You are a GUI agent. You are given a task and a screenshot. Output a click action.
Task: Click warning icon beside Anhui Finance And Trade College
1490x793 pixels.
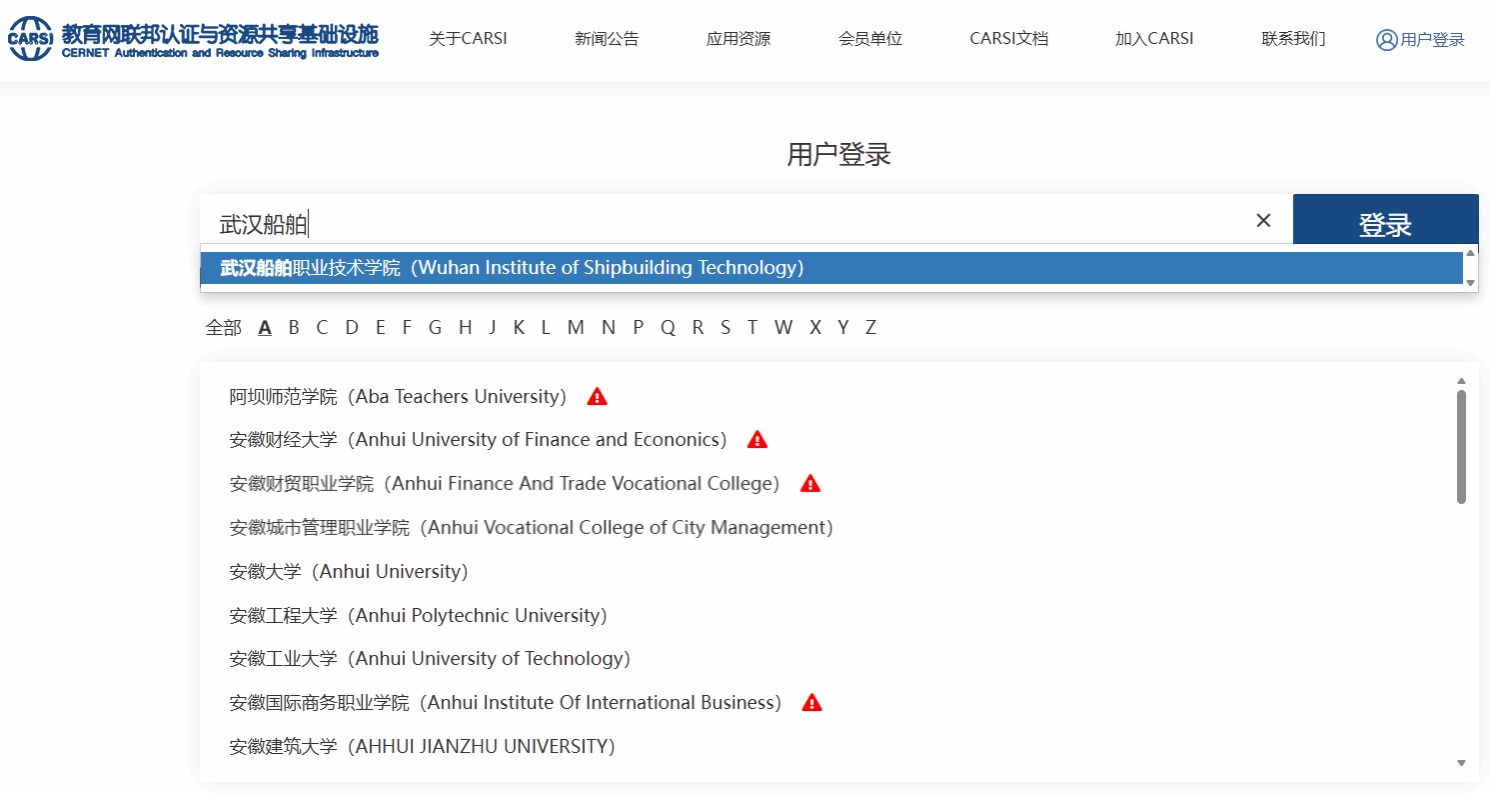coord(810,484)
